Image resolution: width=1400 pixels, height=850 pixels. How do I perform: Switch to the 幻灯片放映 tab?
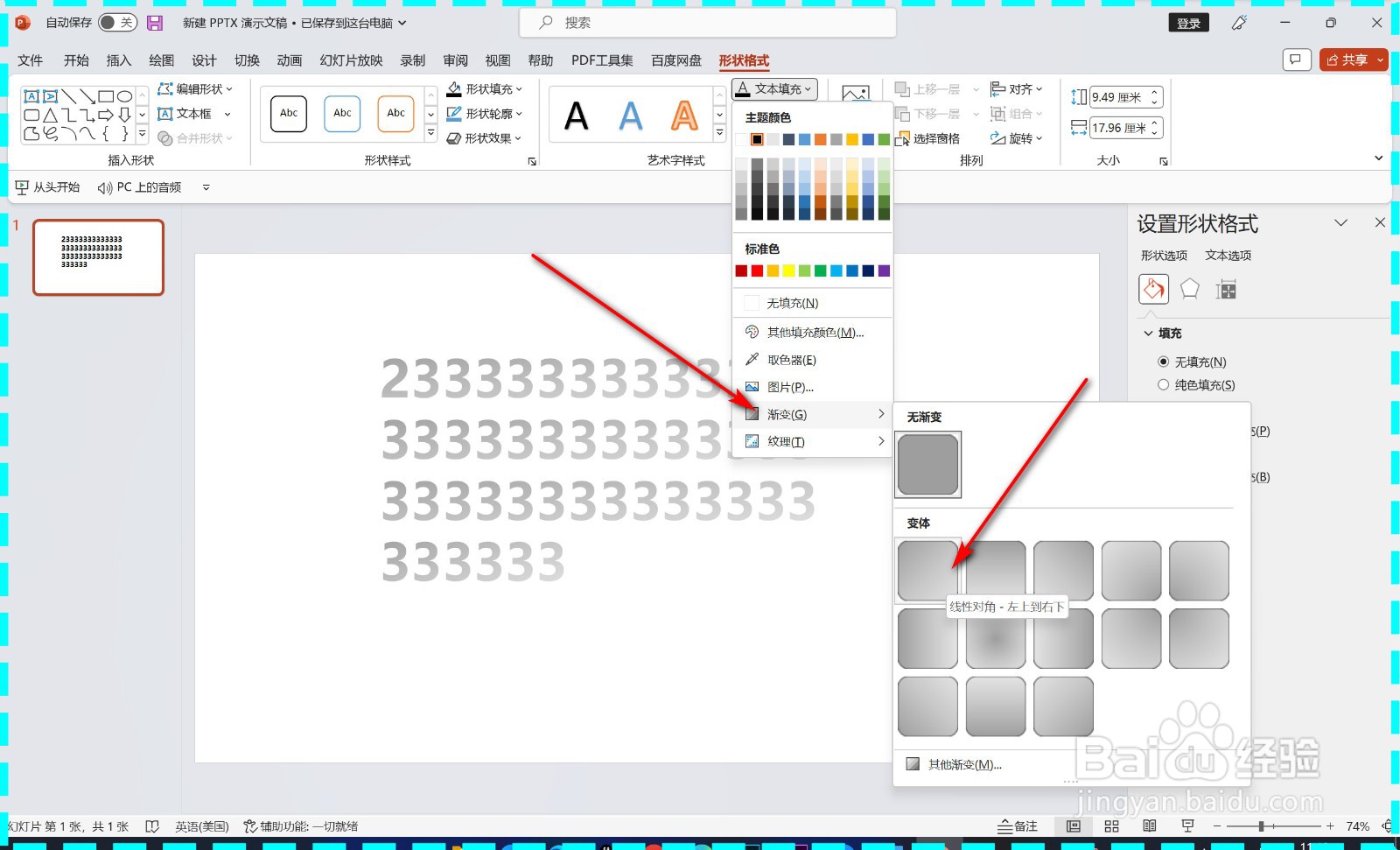(x=351, y=60)
